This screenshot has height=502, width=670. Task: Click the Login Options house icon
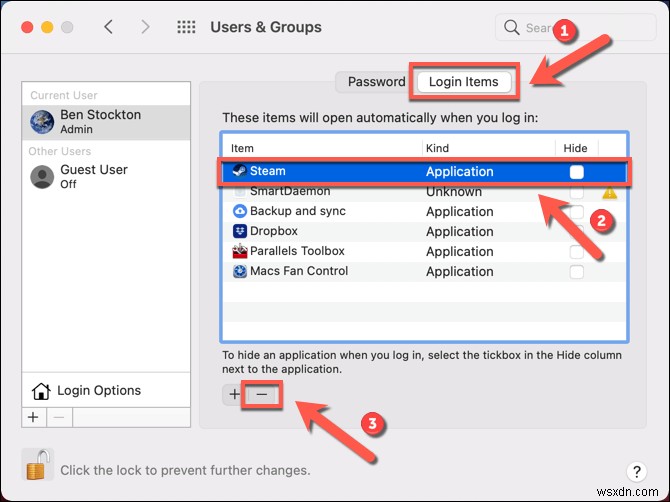coord(41,390)
